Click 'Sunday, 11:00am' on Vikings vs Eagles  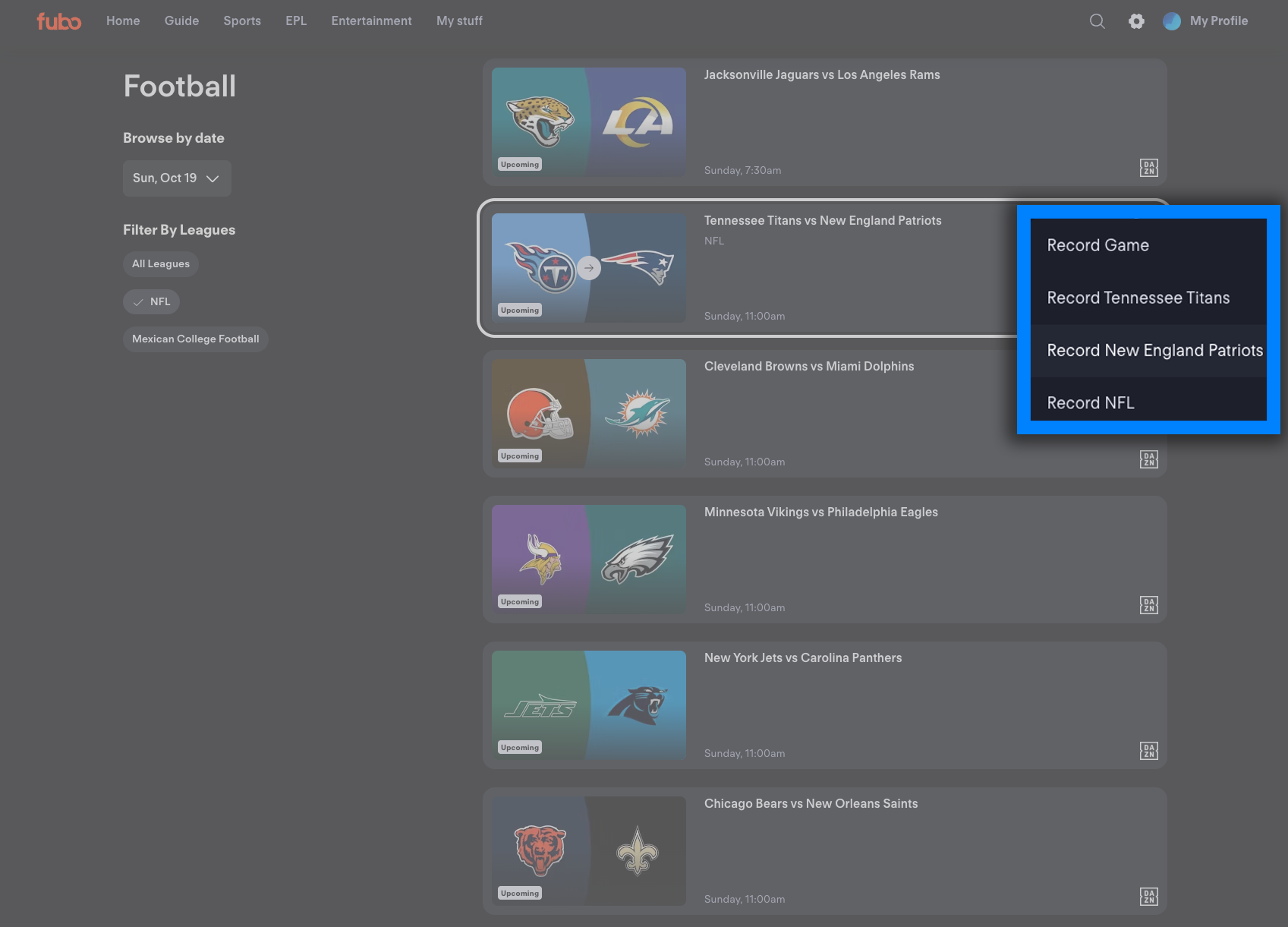tap(745, 607)
